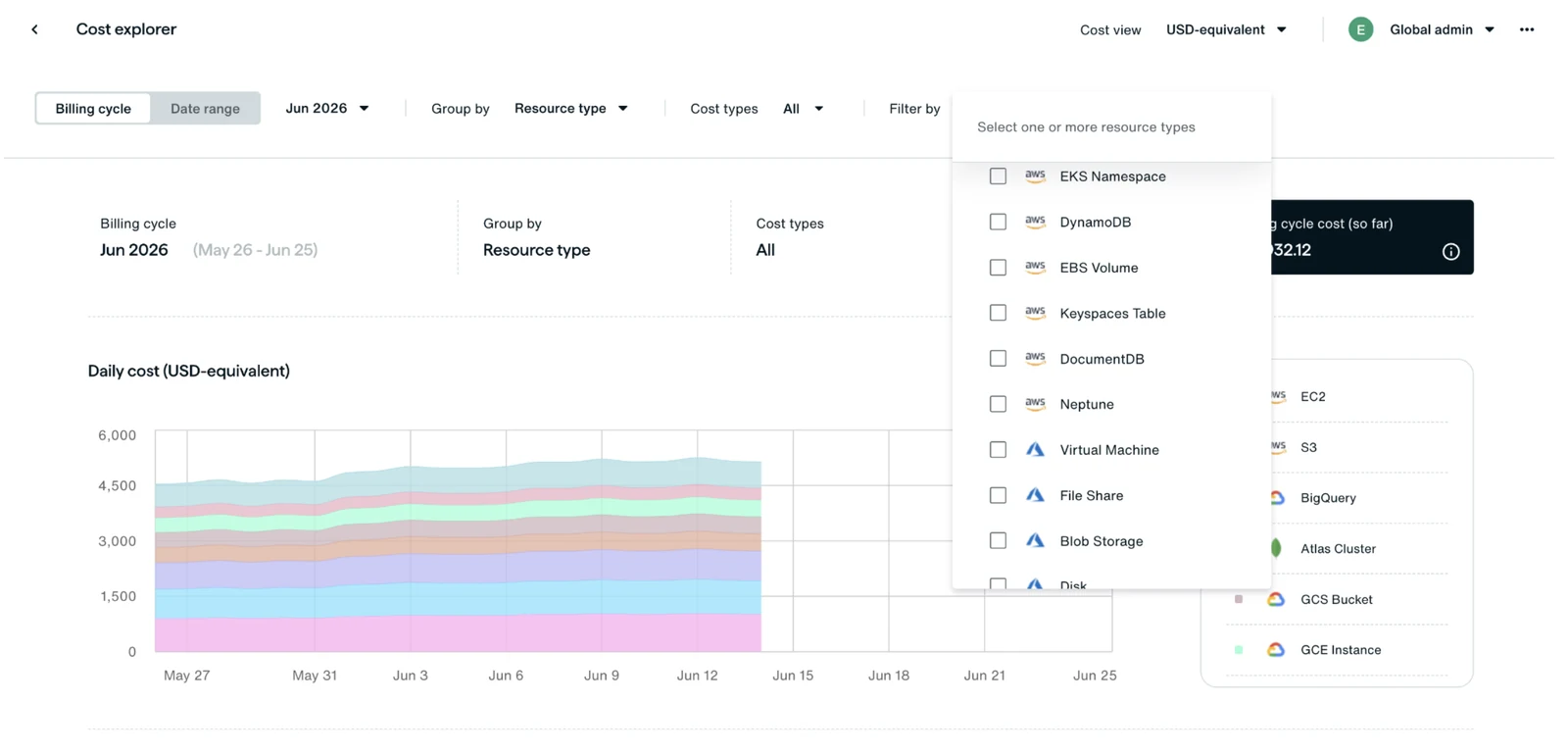Select the Billing cycle tab
The image size is (1568, 752).
coord(93,108)
